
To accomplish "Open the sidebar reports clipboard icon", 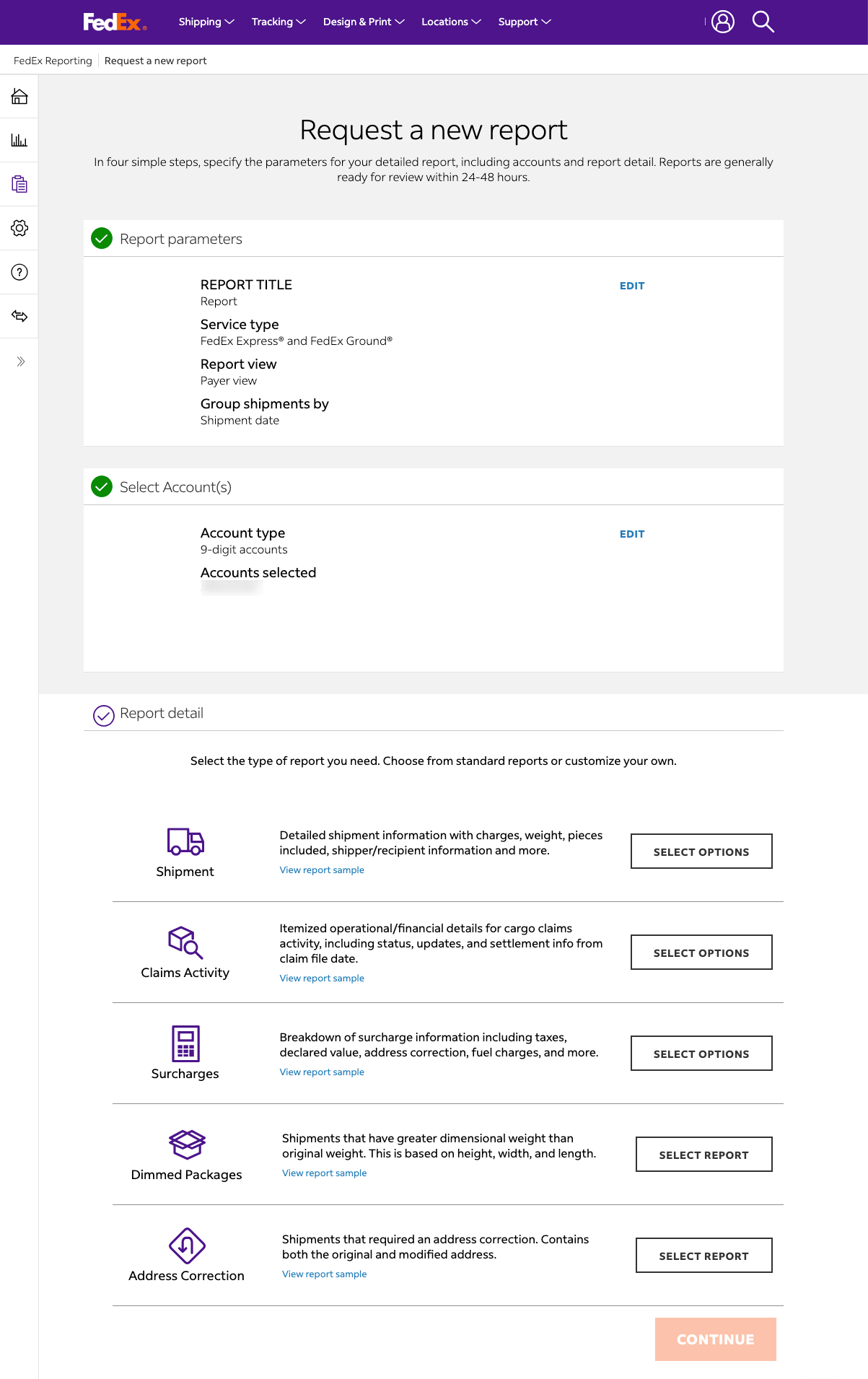I will (x=19, y=184).
